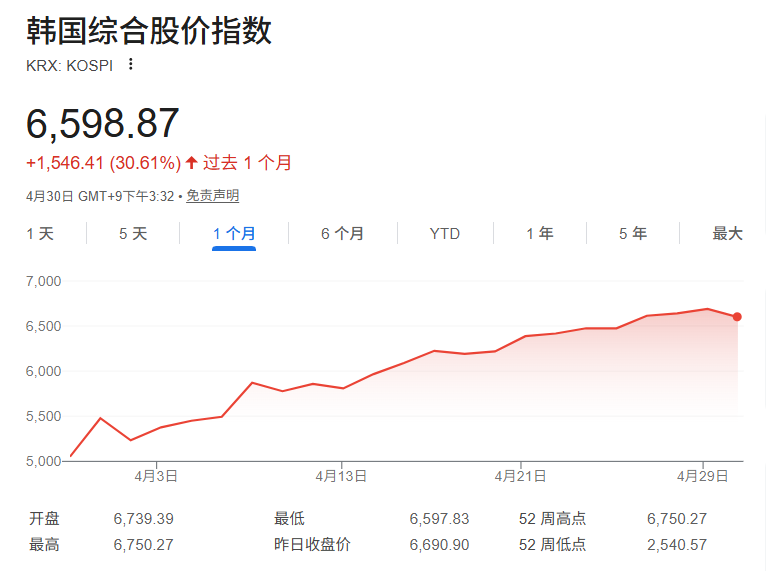Click the 4月29日 date axis label
The width and height of the screenshot is (766, 571).
click(703, 477)
